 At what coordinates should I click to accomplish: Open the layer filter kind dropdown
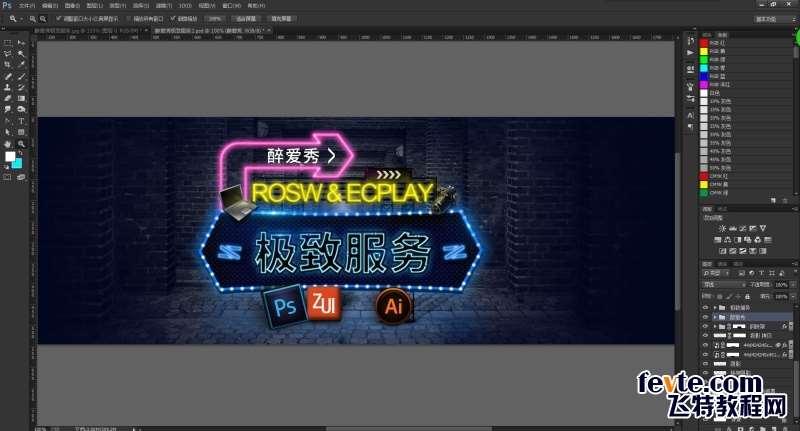[716, 273]
